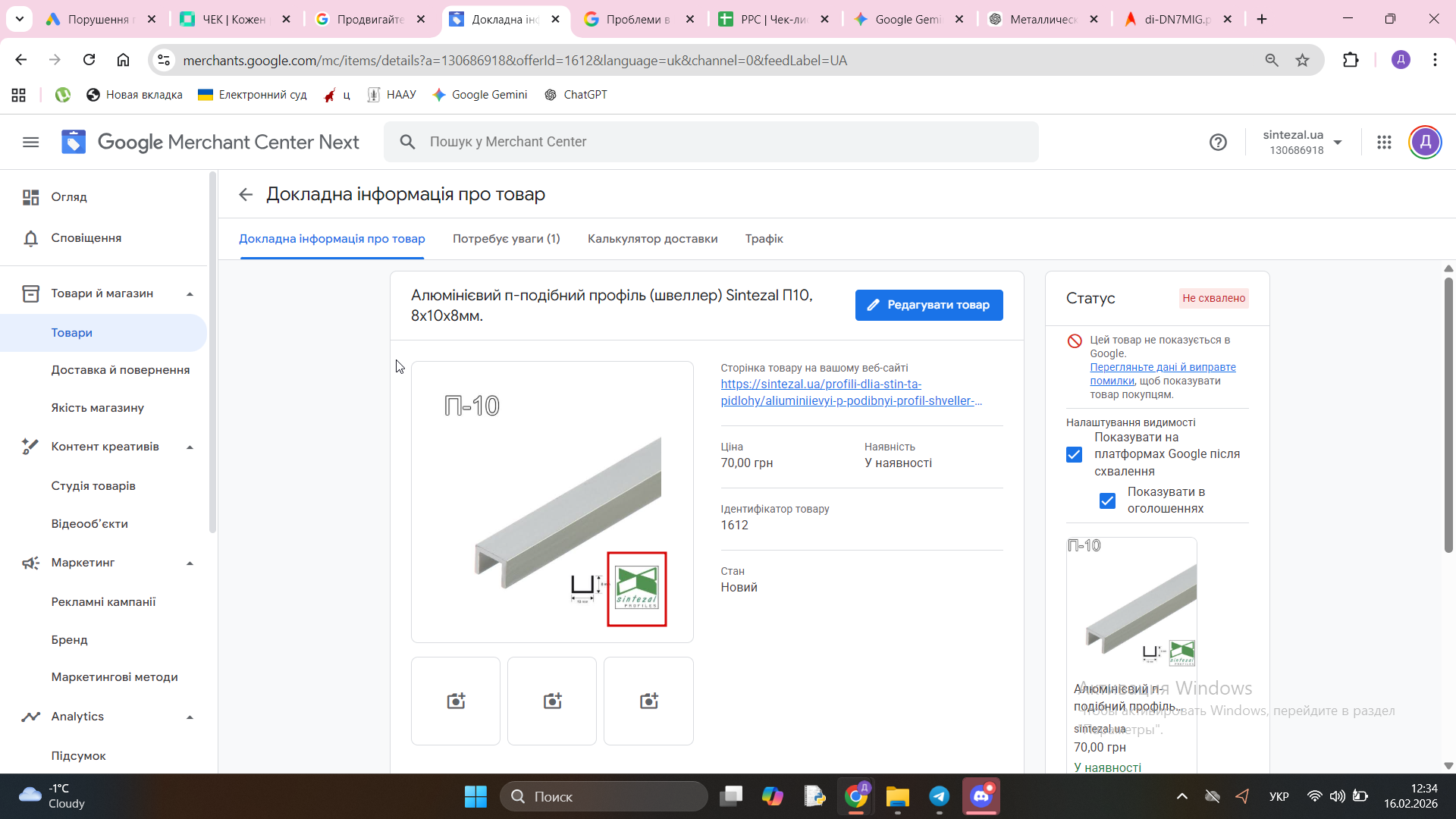Click the Редагувати товар button
This screenshot has width=1456, height=819.
(928, 305)
